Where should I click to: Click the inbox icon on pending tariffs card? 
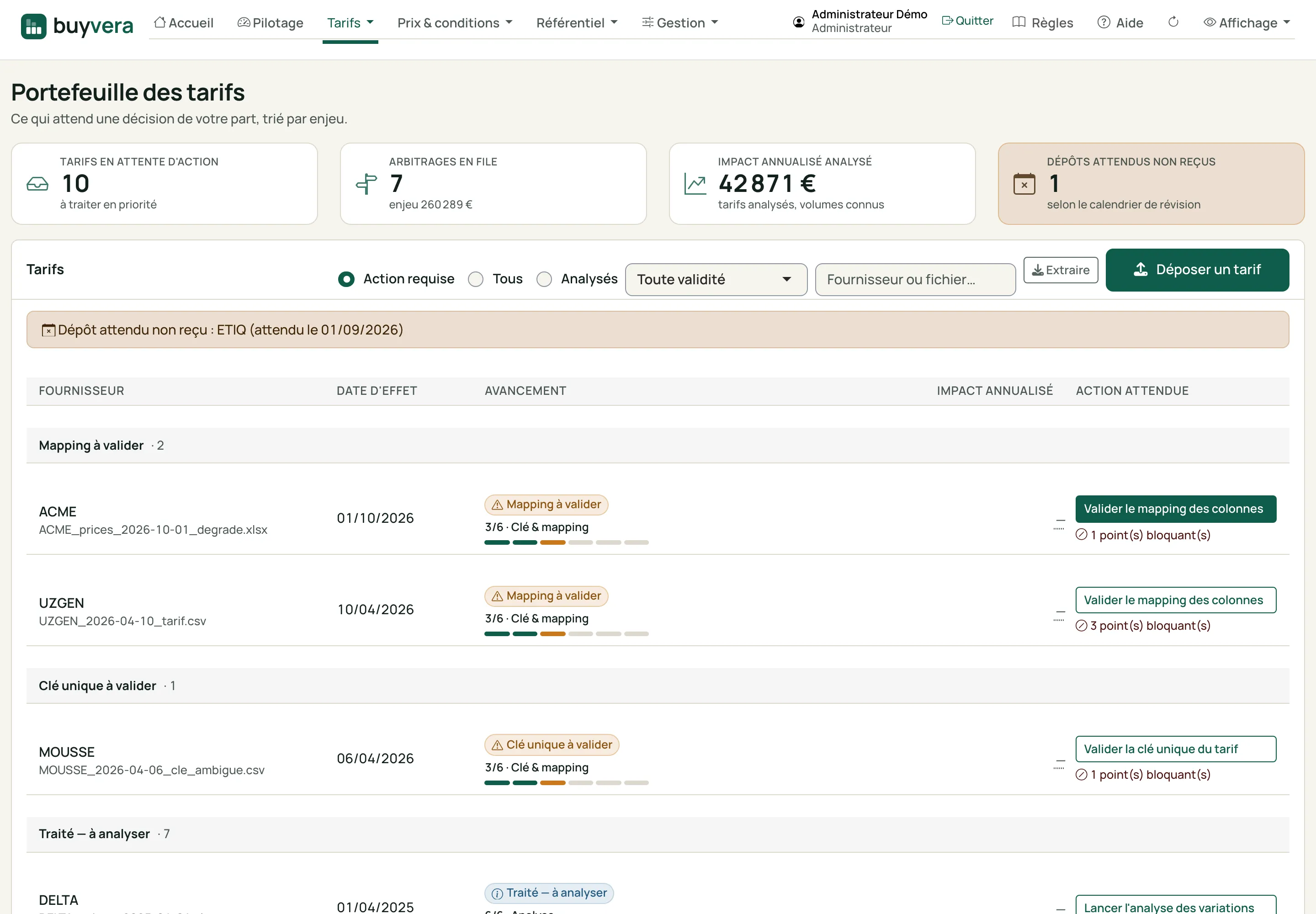tap(37, 184)
